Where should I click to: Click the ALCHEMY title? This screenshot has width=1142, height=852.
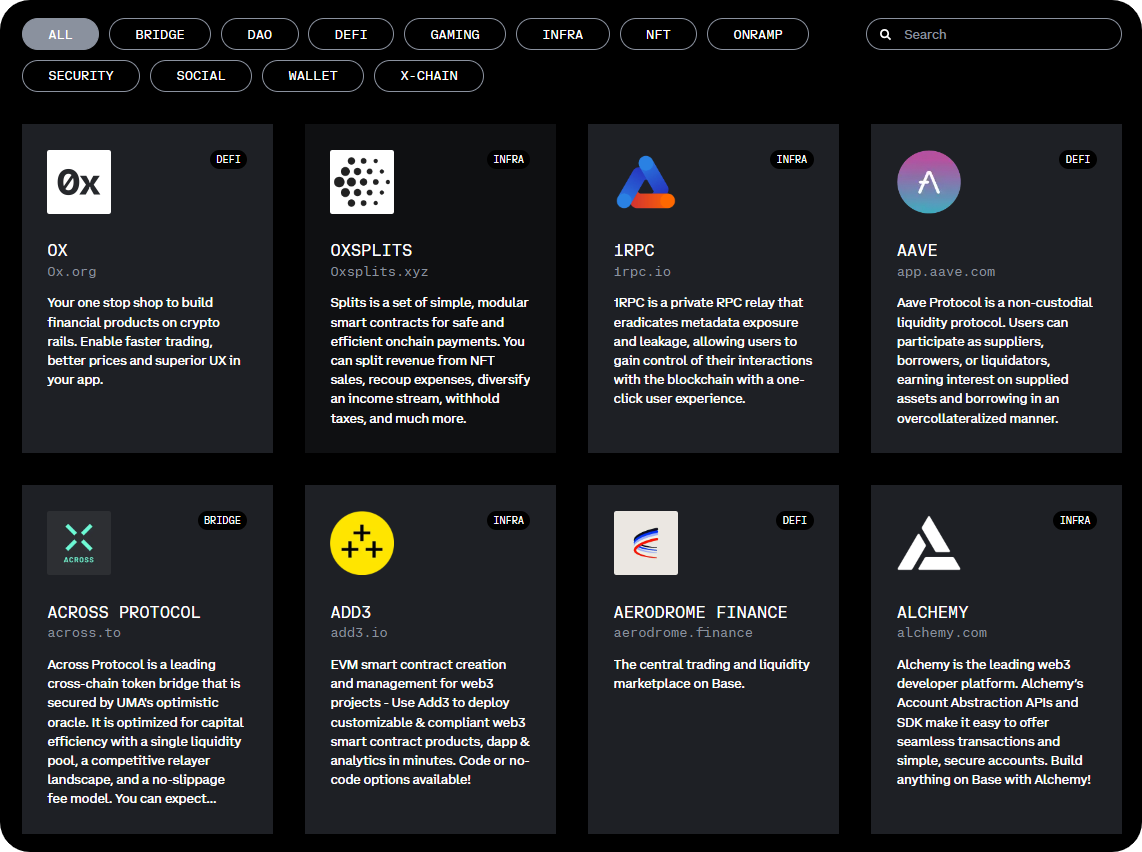point(933,612)
